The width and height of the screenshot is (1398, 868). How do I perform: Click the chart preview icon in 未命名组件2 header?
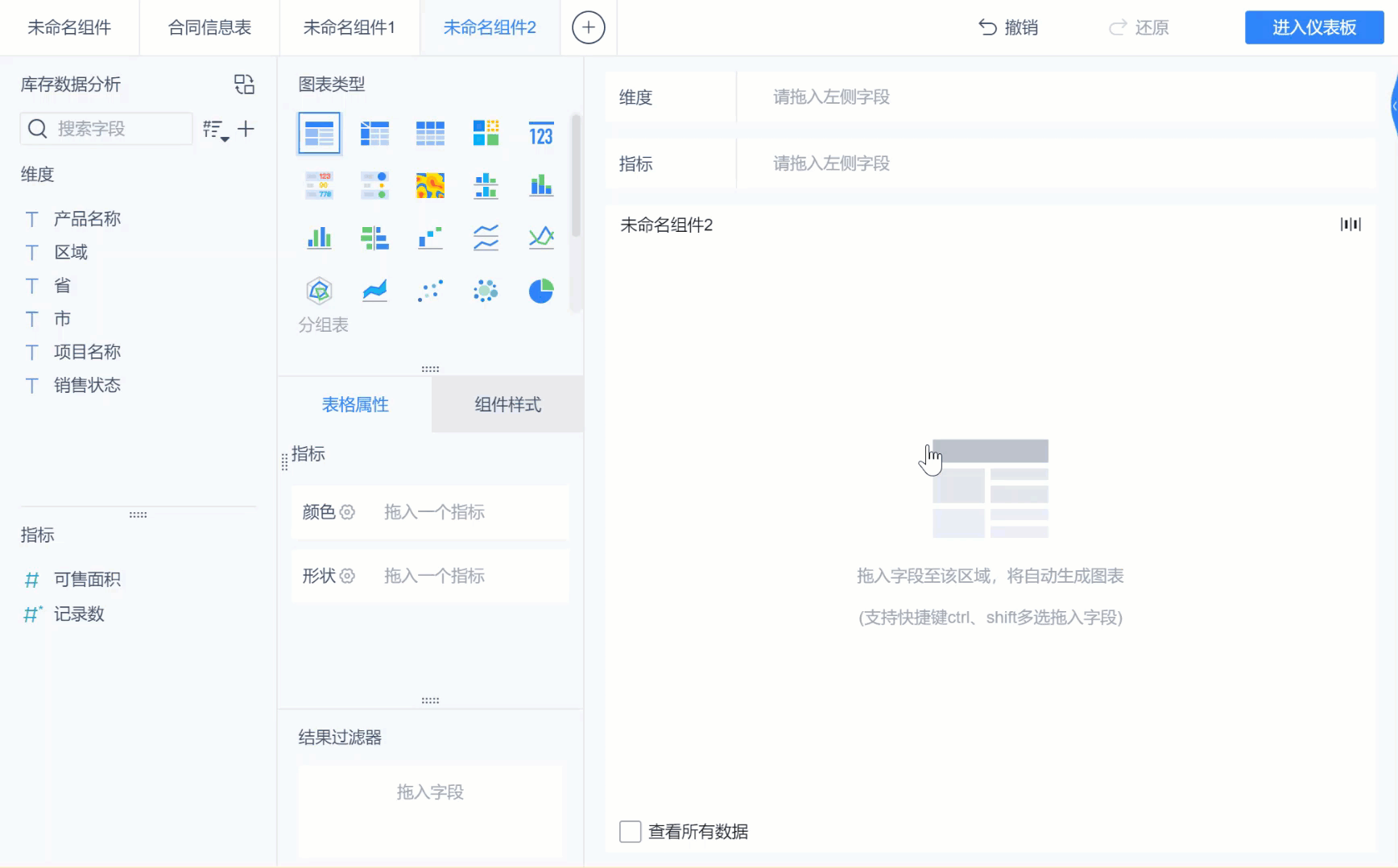(1350, 225)
